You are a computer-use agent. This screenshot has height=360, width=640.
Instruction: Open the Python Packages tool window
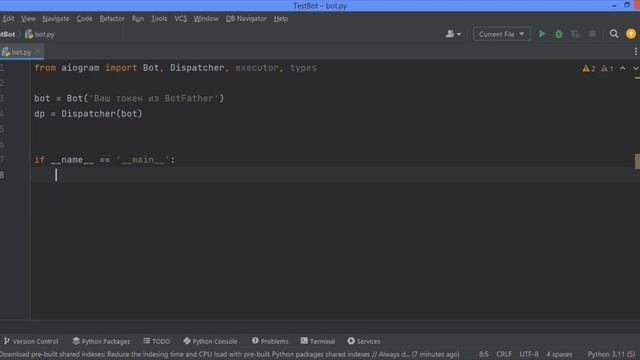click(101, 341)
